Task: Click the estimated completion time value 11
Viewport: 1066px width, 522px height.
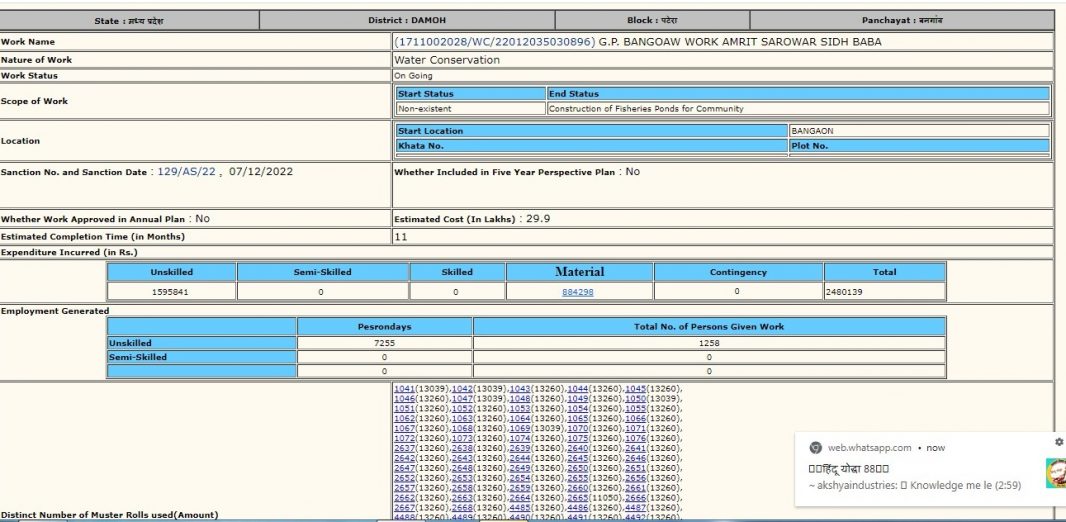Action: (x=400, y=237)
